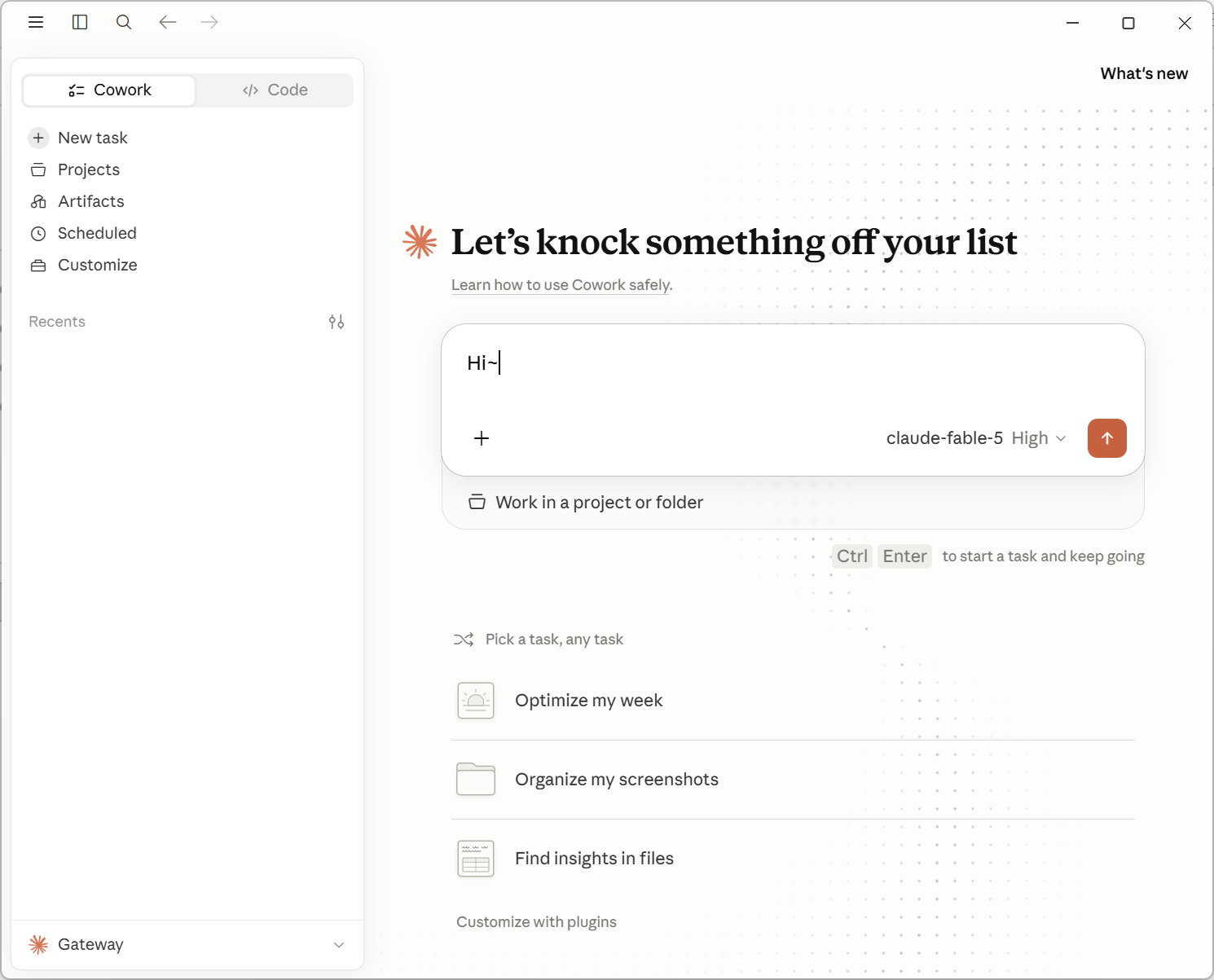The width and height of the screenshot is (1214, 980).
Task: Expand the Gateway account menu
Action: [x=187, y=945]
